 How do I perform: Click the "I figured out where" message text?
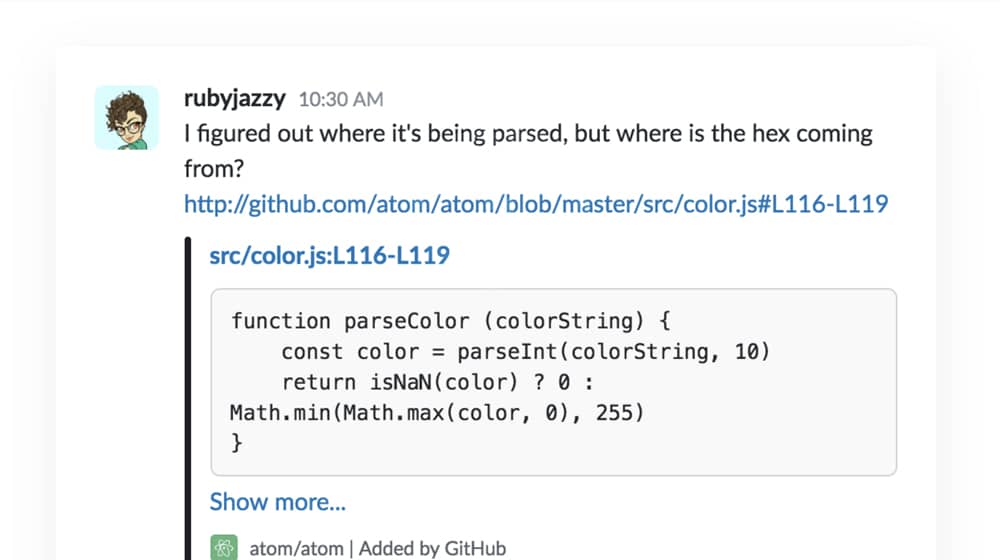pos(528,133)
